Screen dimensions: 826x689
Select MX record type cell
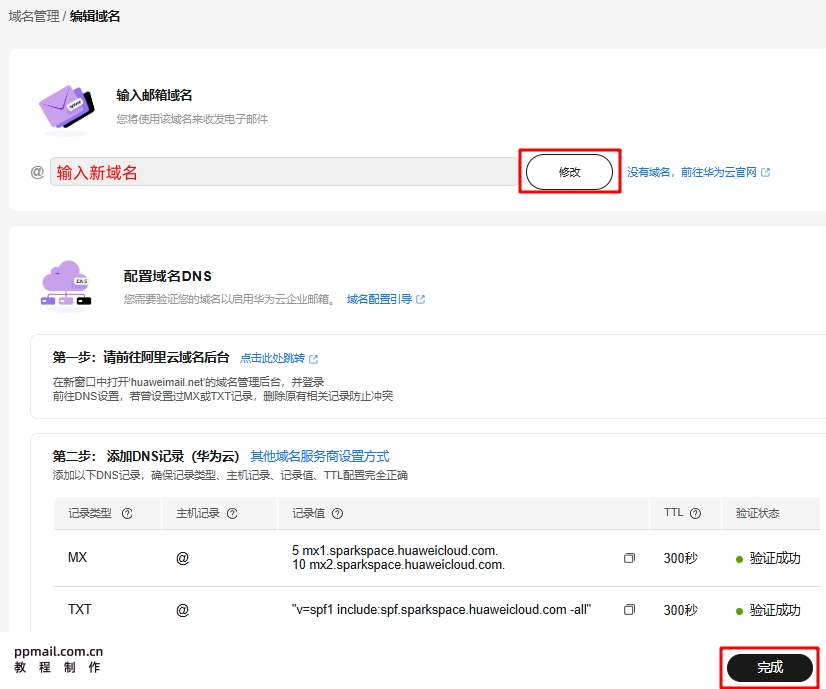[77, 557]
